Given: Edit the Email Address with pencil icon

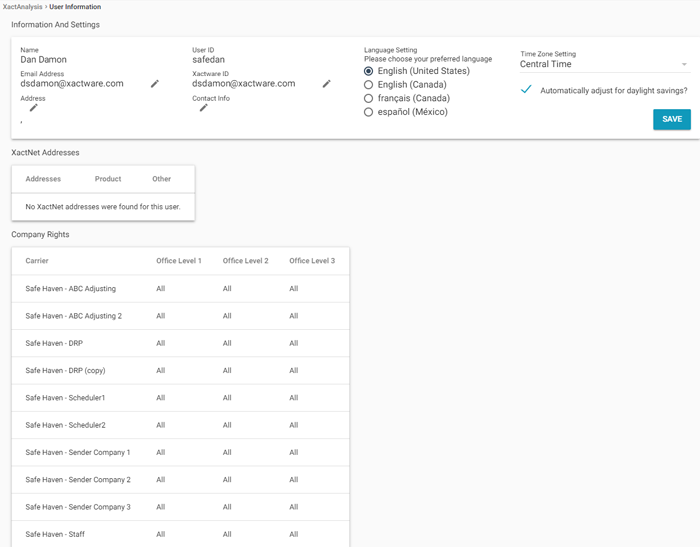Looking at the screenshot, I should click(x=155, y=84).
